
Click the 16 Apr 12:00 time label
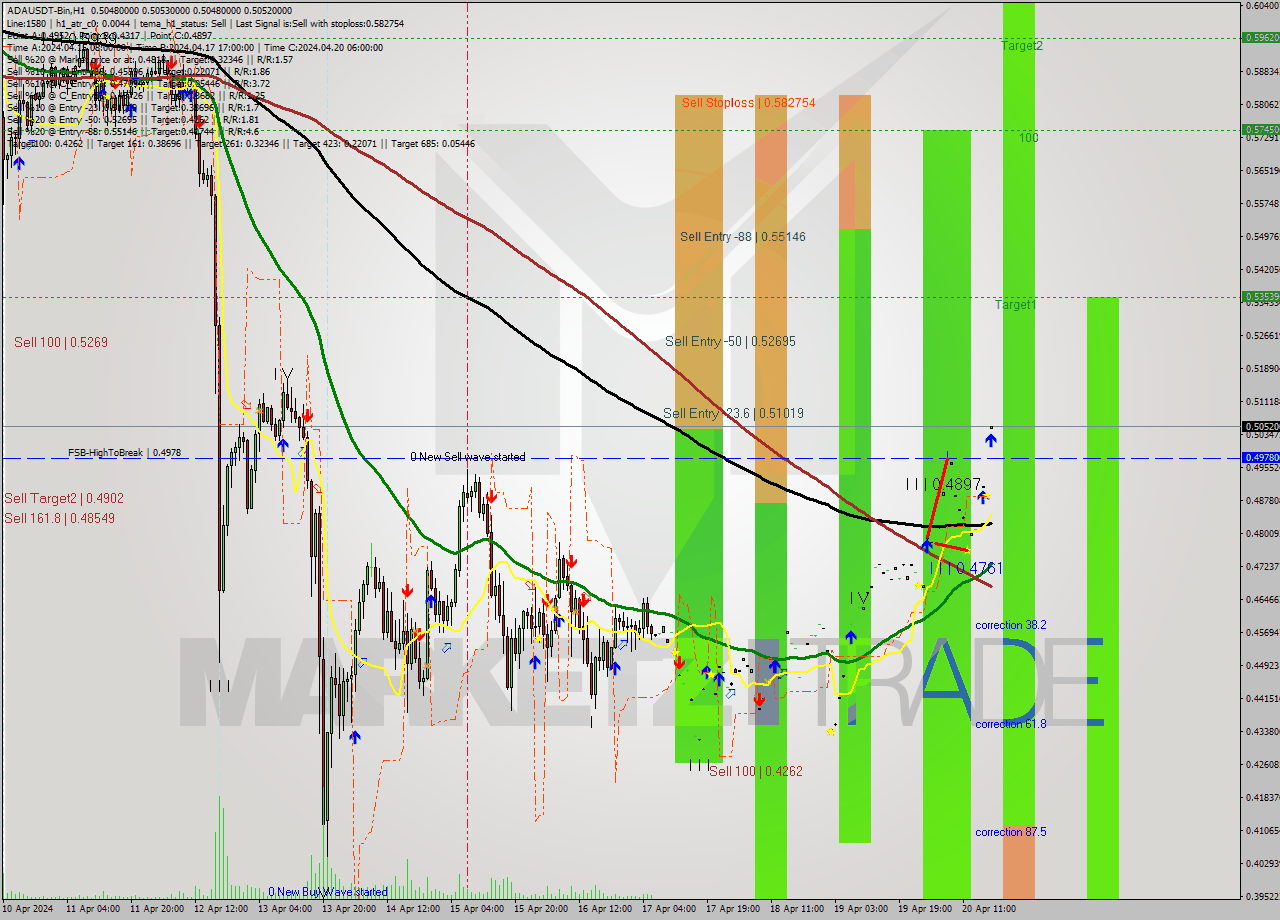pos(605,909)
